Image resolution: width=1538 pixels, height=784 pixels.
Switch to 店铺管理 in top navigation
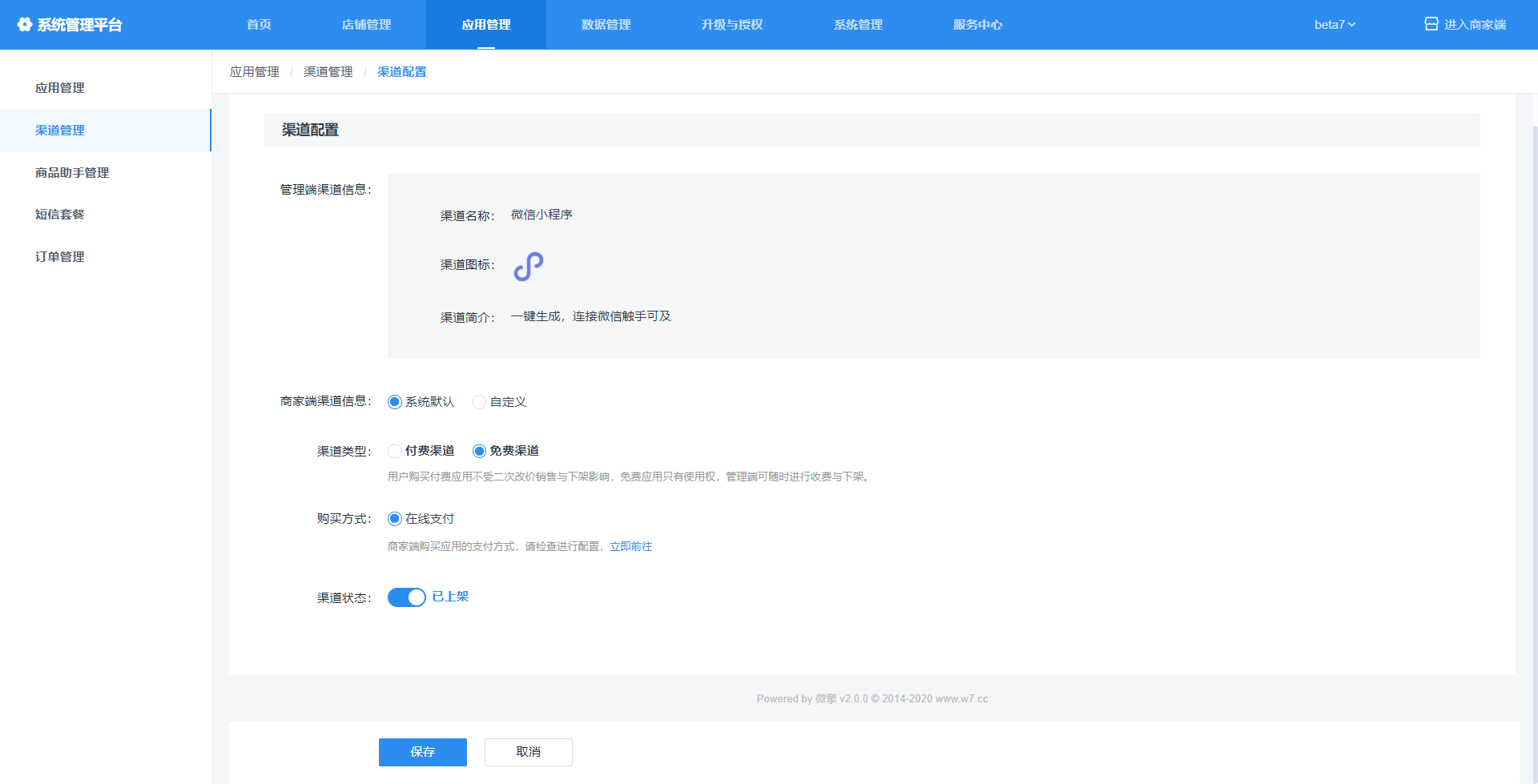pos(366,25)
